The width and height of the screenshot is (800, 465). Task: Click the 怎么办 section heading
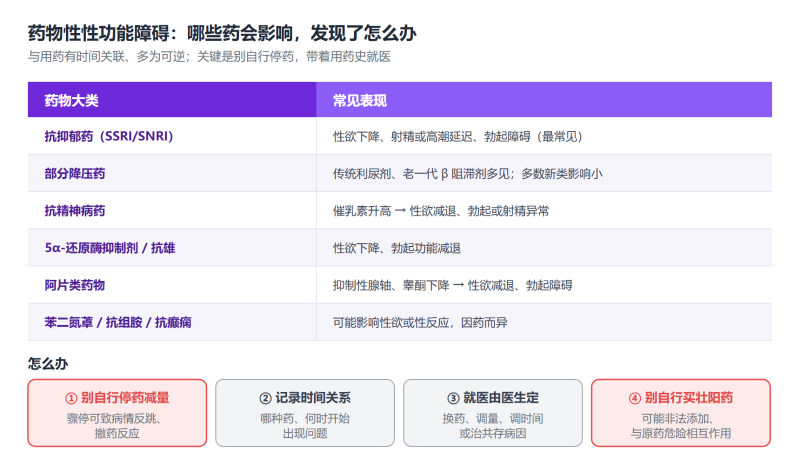click(x=48, y=363)
